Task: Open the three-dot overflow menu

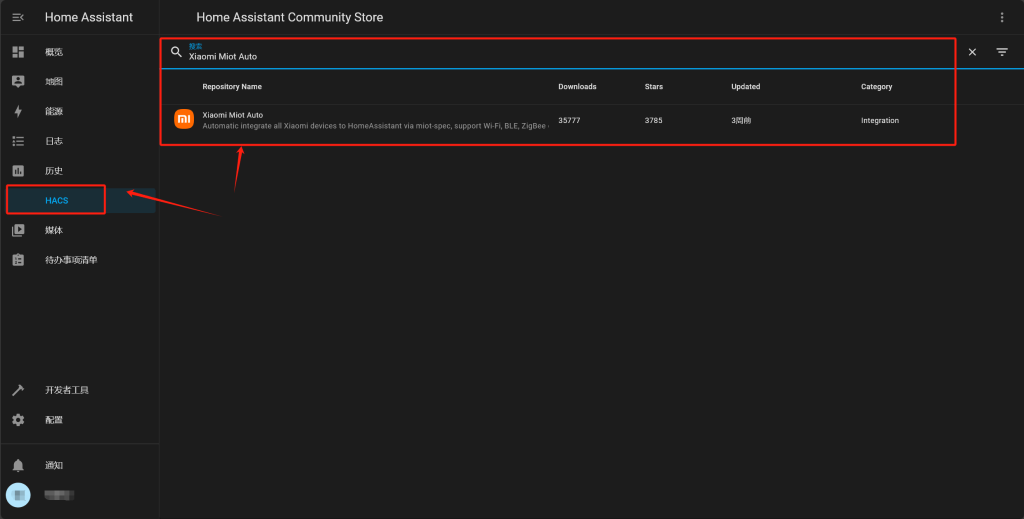Action: [x=1002, y=18]
